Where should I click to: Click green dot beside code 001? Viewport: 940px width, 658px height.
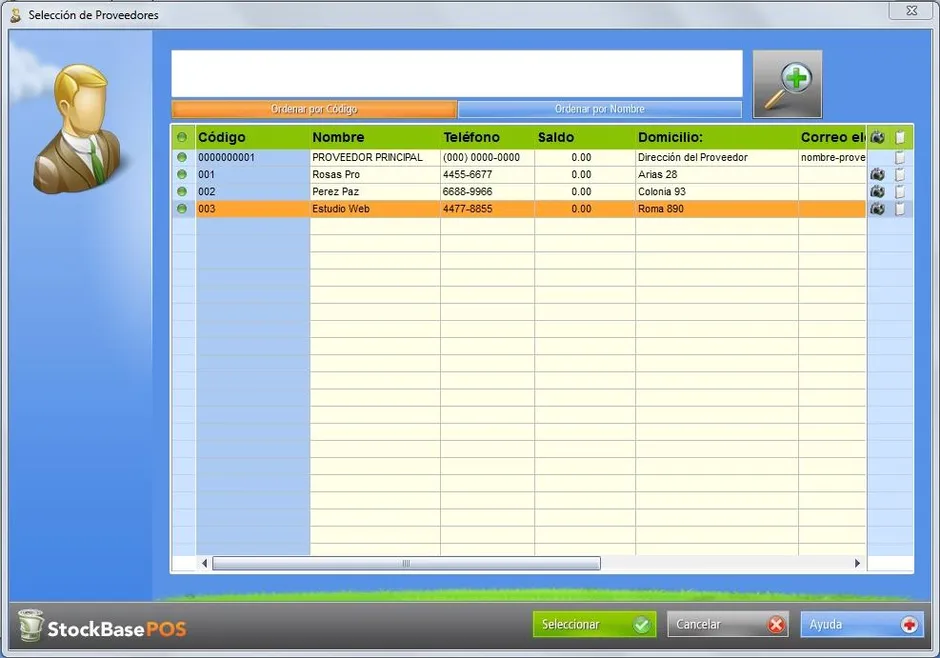tap(182, 174)
